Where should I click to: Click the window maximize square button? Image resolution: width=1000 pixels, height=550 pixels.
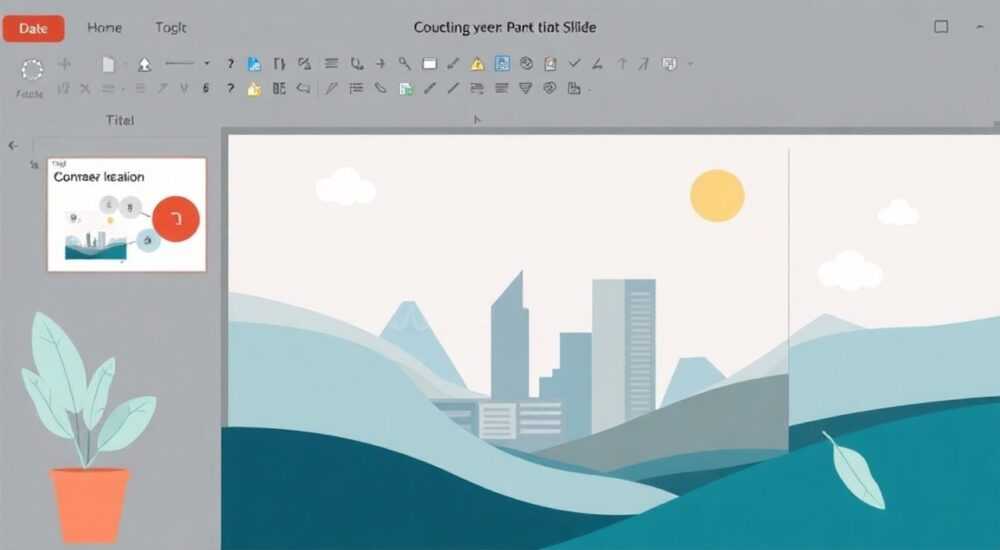click(941, 26)
